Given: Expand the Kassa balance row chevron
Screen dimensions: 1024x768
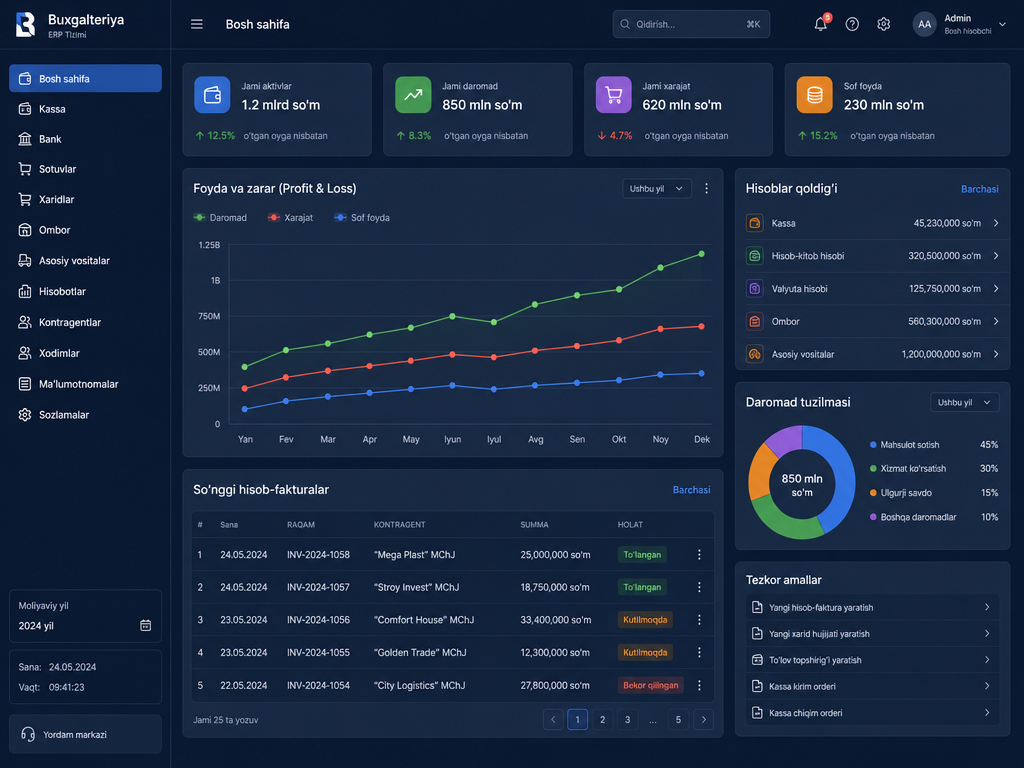Looking at the screenshot, I should coord(996,223).
